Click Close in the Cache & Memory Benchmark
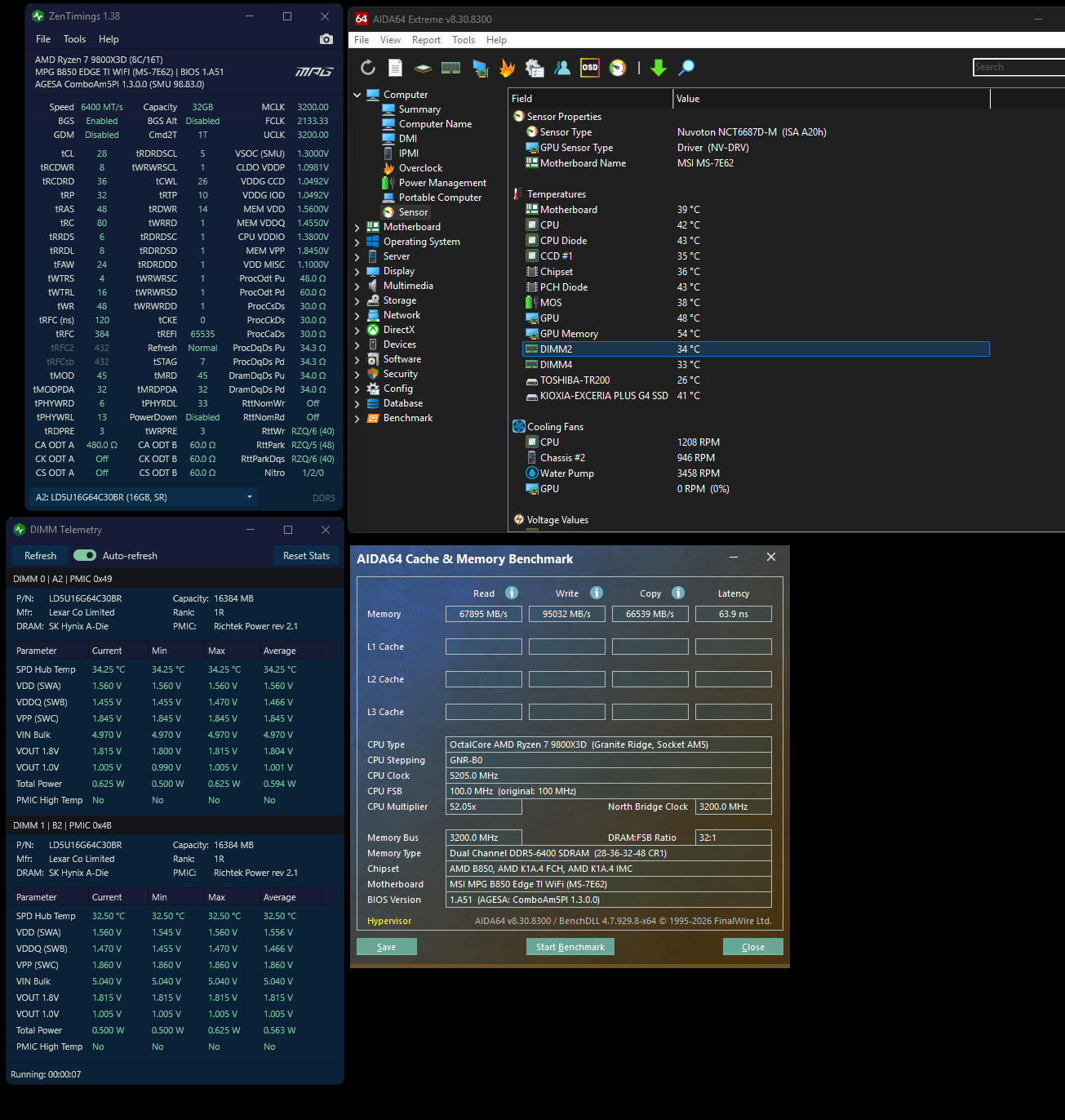The height and width of the screenshot is (1120, 1065). 753,947
